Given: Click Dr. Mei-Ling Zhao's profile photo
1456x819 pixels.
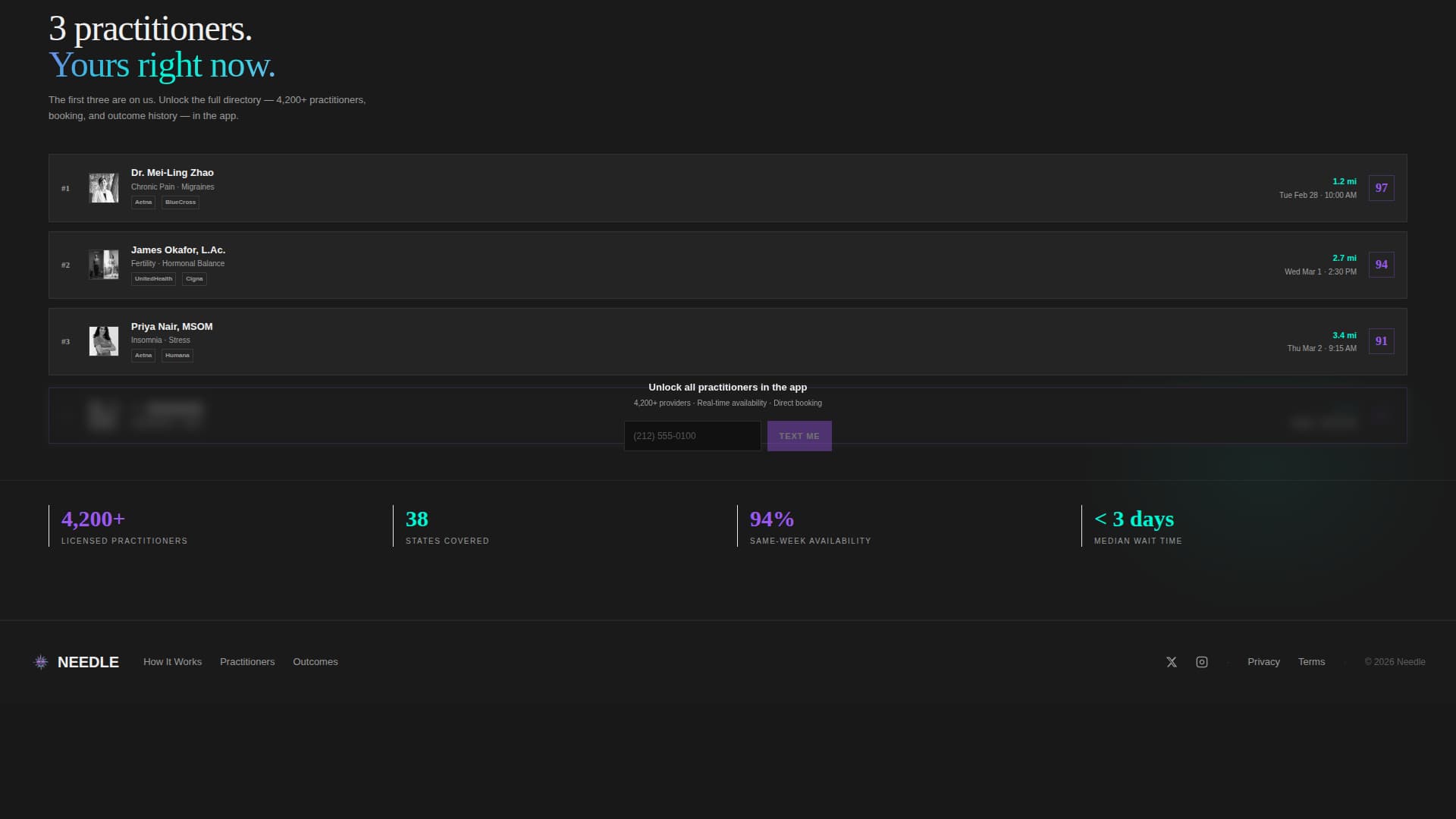Looking at the screenshot, I should (x=104, y=188).
